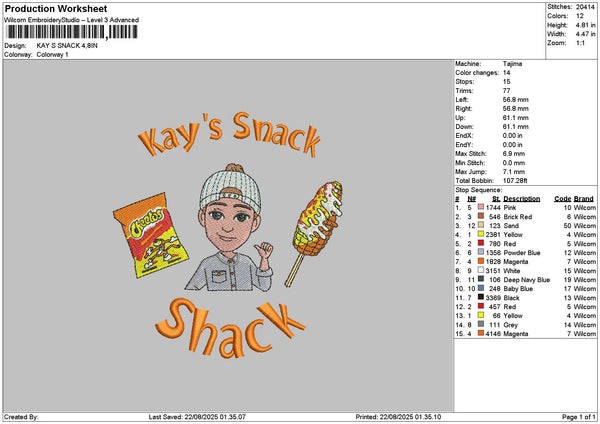Pick the Baby Blue color swatch
The width and height of the screenshot is (600, 424).
point(481,288)
